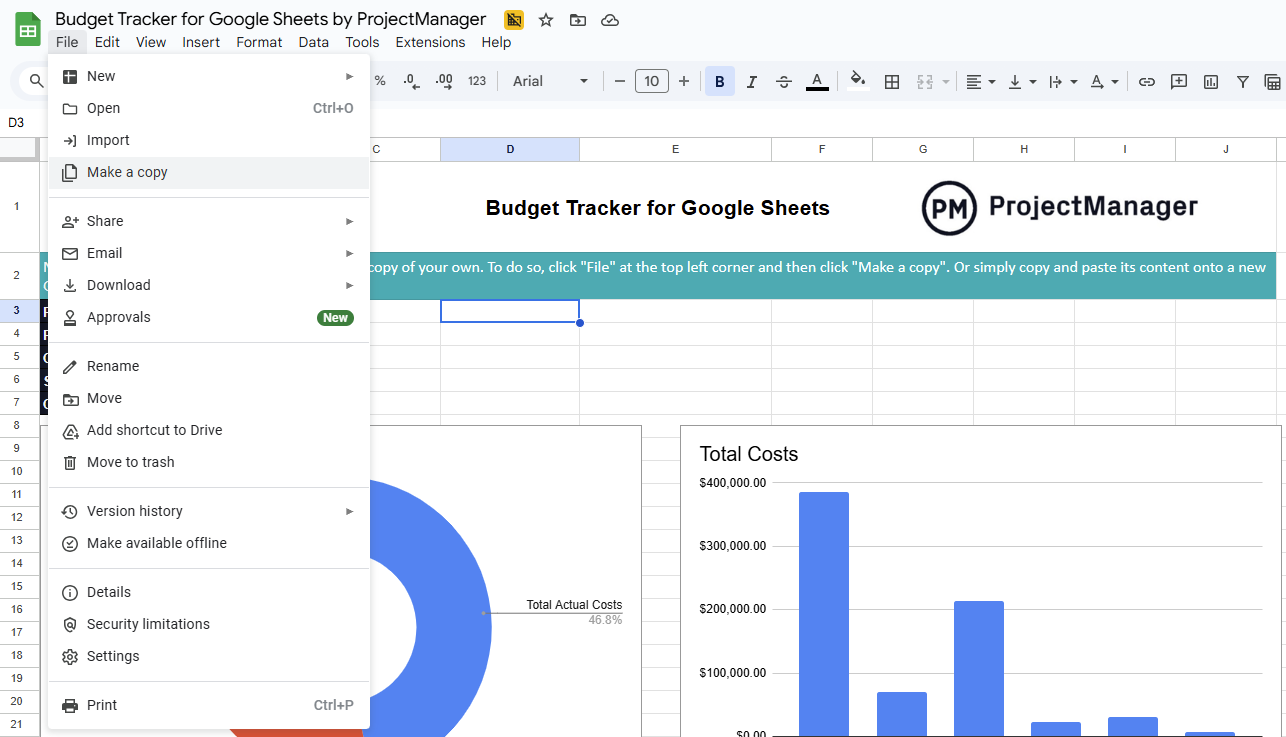Open the text rotation dropdown
The height and width of the screenshot is (737, 1286).
coord(1103,81)
